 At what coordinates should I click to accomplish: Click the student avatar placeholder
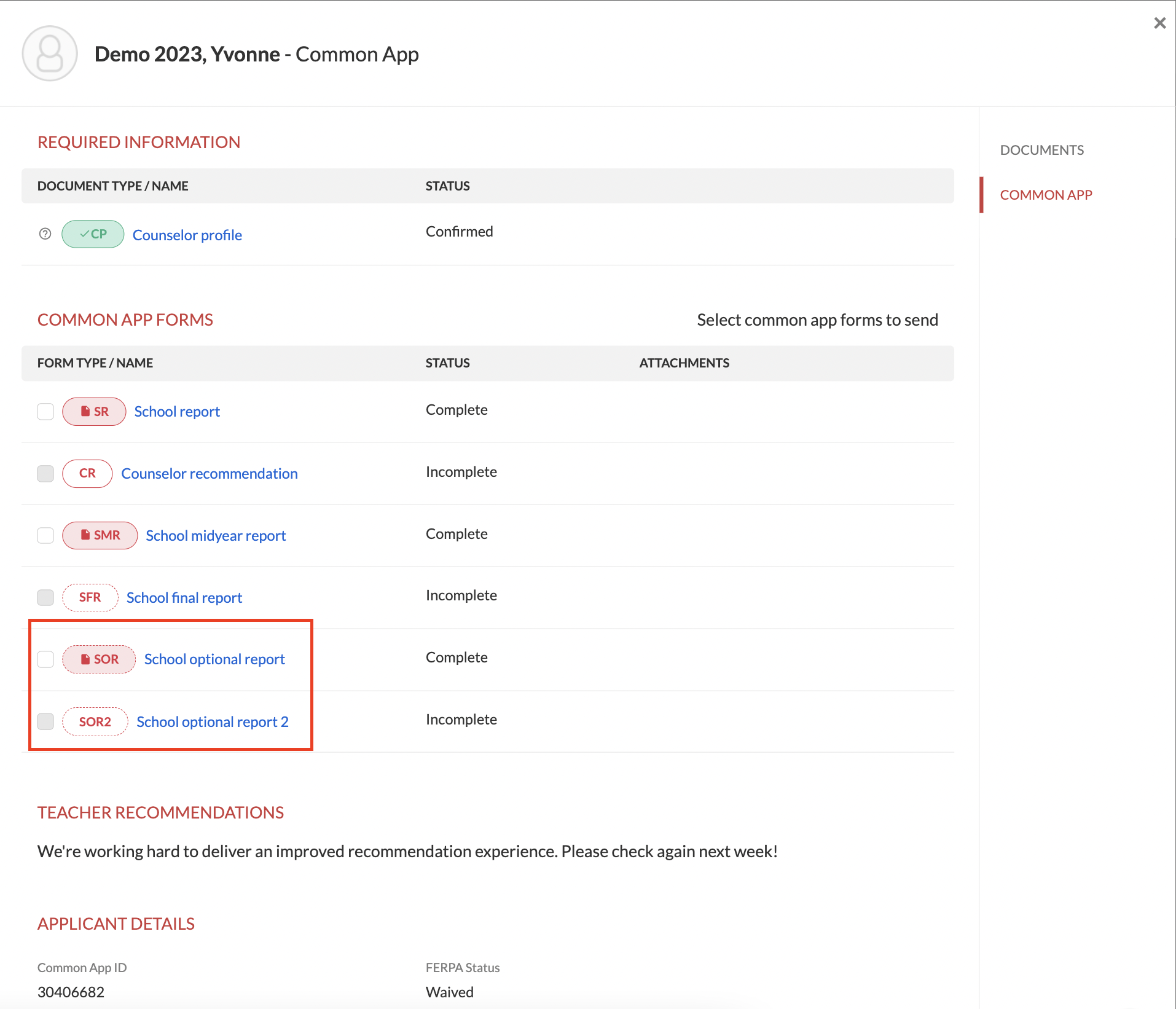click(x=50, y=53)
